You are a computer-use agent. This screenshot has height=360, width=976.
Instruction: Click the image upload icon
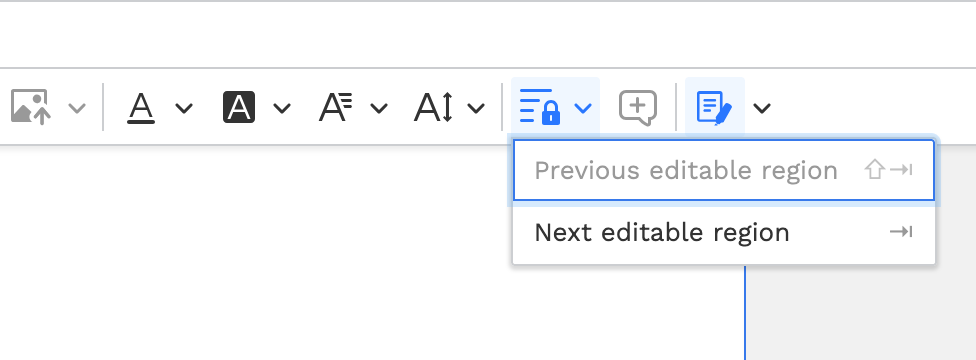[30, 107]
